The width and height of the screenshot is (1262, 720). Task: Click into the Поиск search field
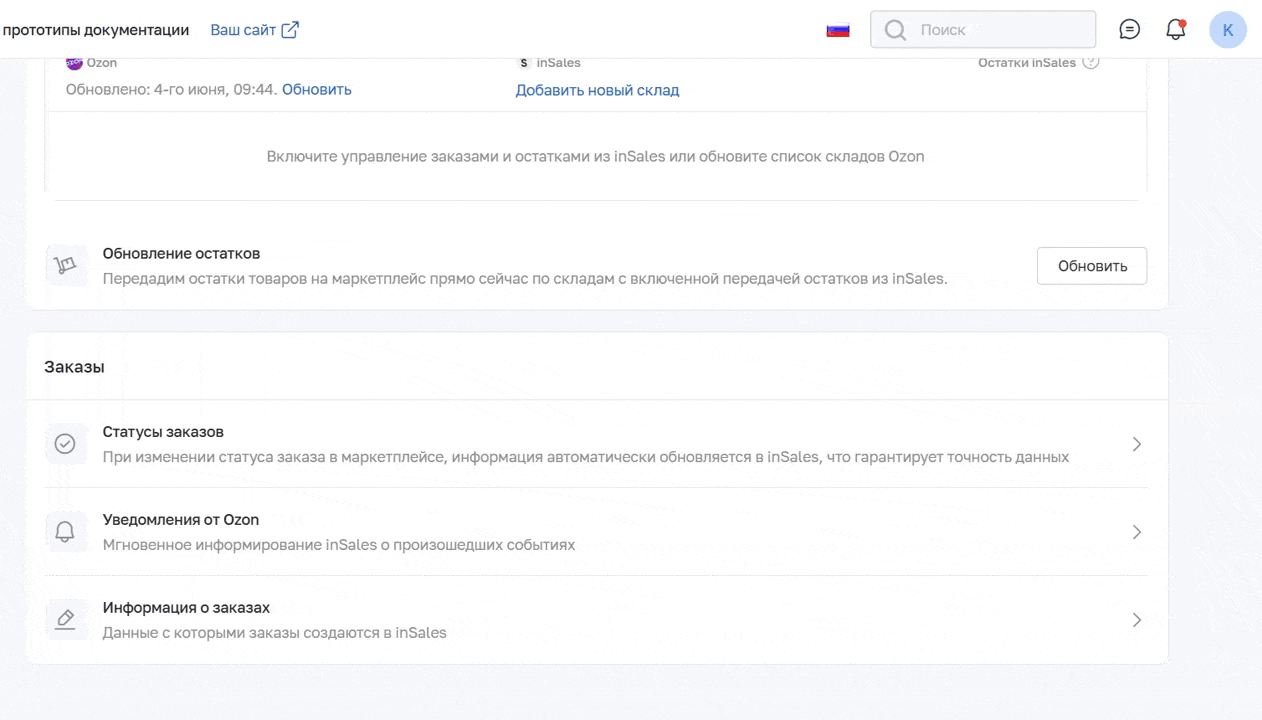pos(983,30)
